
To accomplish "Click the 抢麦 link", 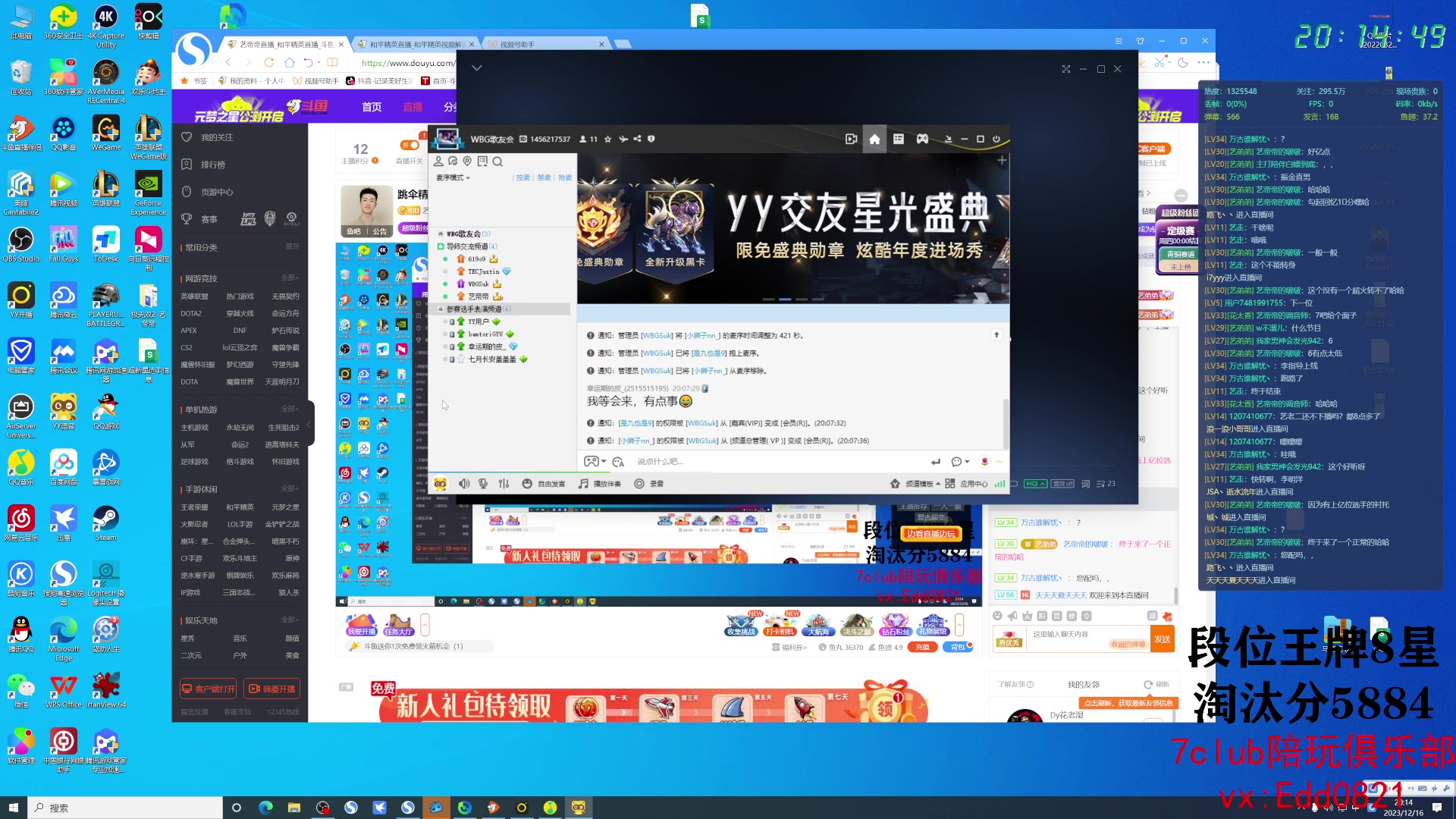I will [565, 177].
